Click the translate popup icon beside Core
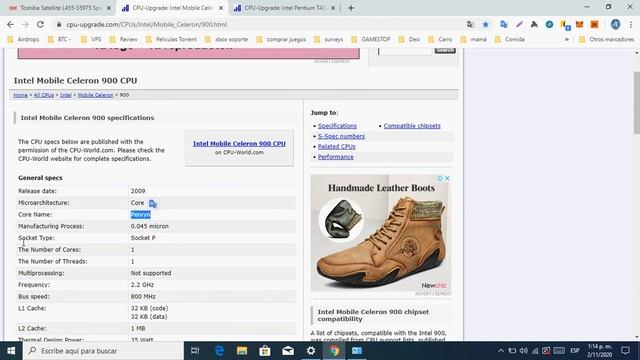The width and height of the screenshot is (640, 360). (153, 203)
